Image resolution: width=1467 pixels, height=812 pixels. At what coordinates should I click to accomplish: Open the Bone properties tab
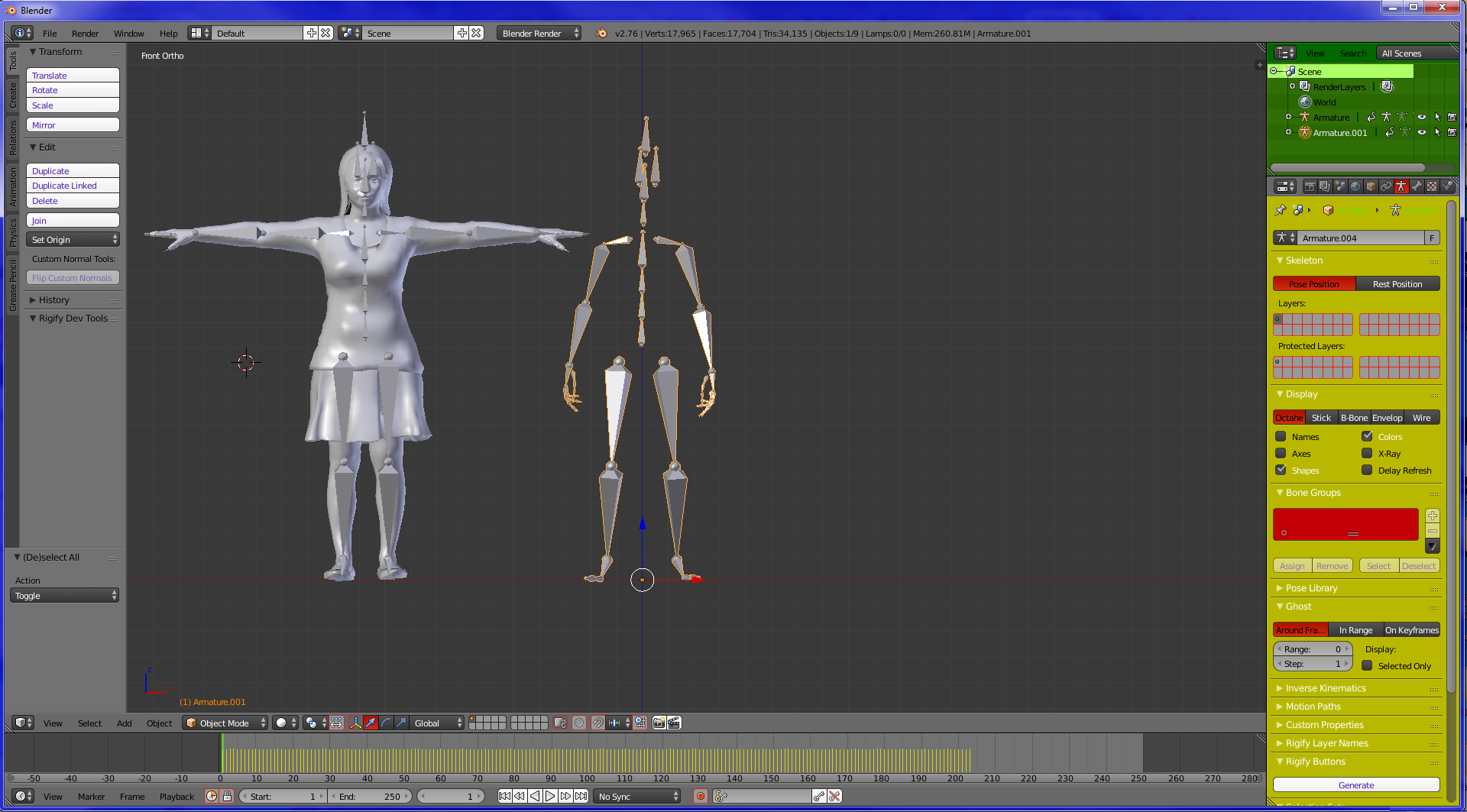1417,186
